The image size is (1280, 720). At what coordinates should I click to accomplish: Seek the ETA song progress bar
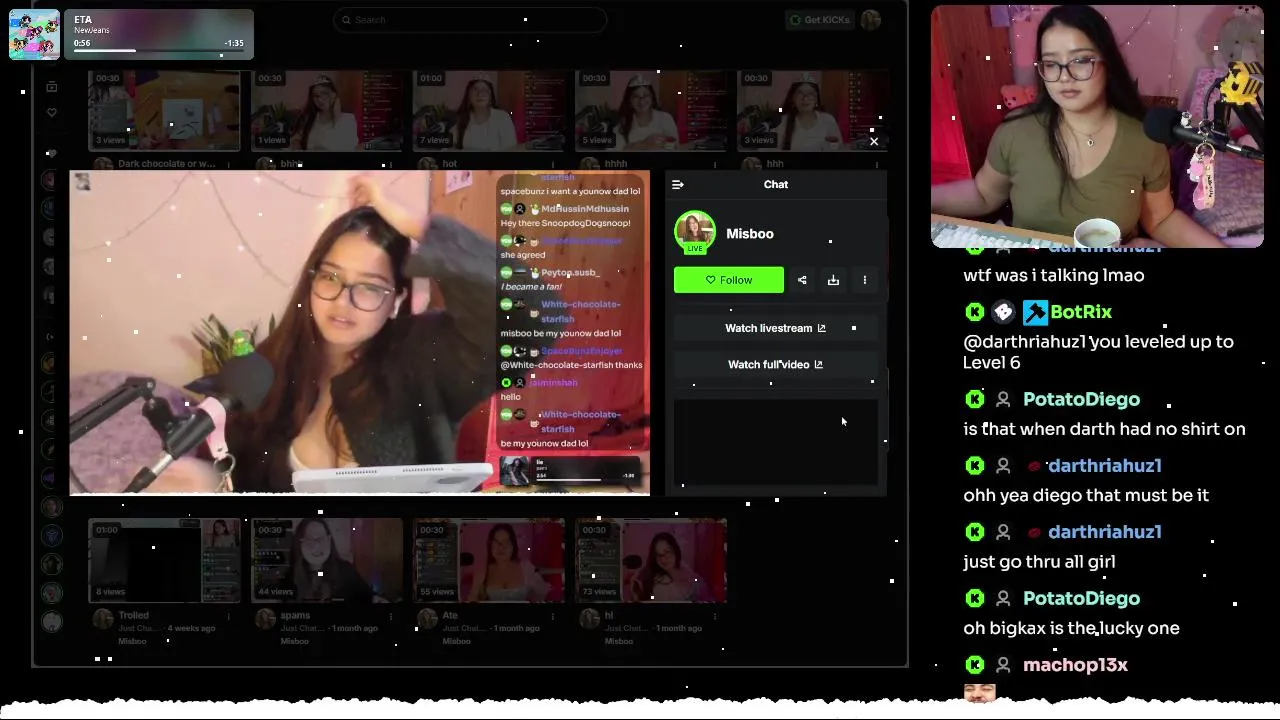pyautogui.click(x=158, y=50)
